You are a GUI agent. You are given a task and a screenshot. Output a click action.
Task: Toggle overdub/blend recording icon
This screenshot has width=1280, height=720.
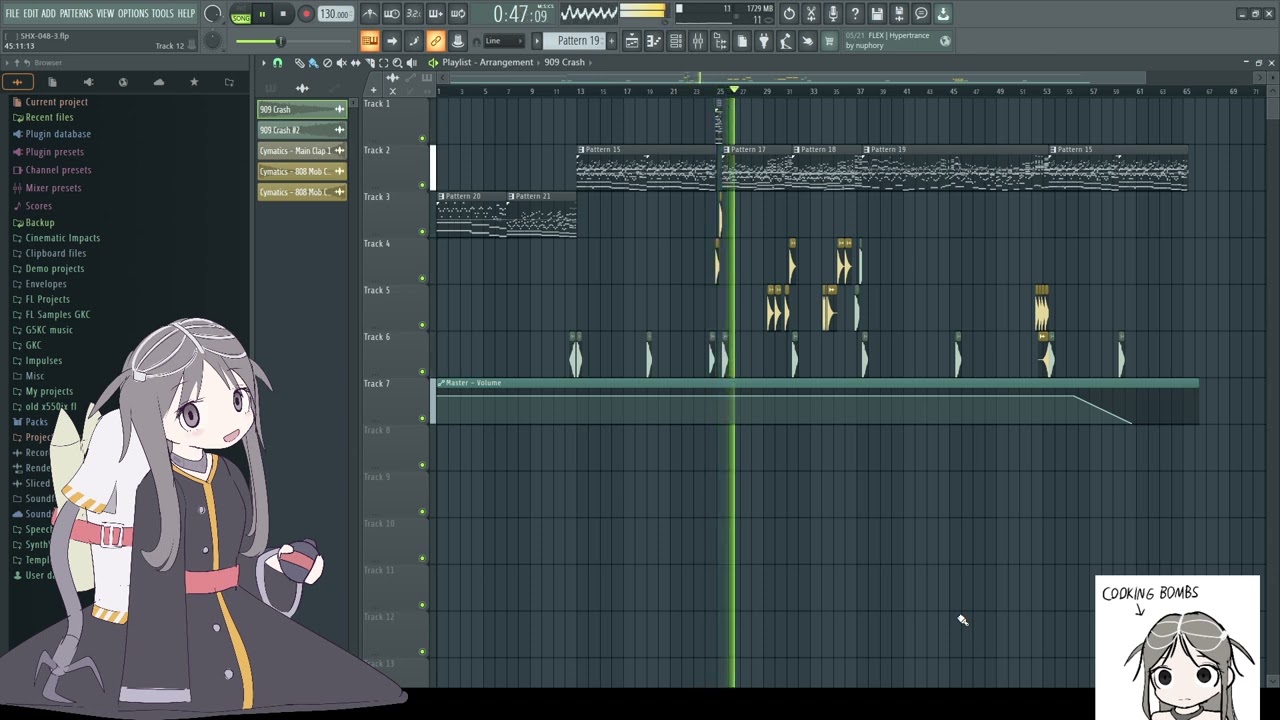pos(436,14)
